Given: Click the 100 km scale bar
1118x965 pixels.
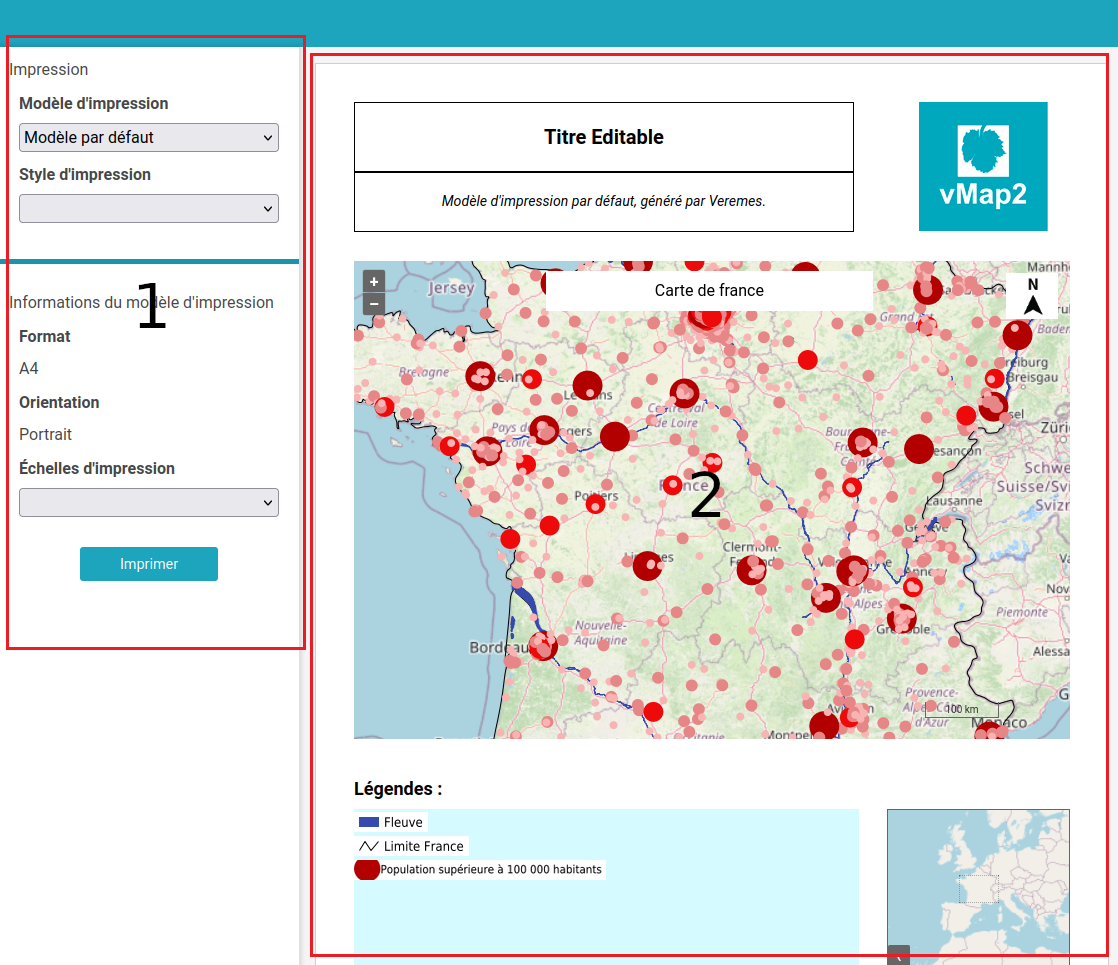Looking at the screenshot, I should (960, 709).
